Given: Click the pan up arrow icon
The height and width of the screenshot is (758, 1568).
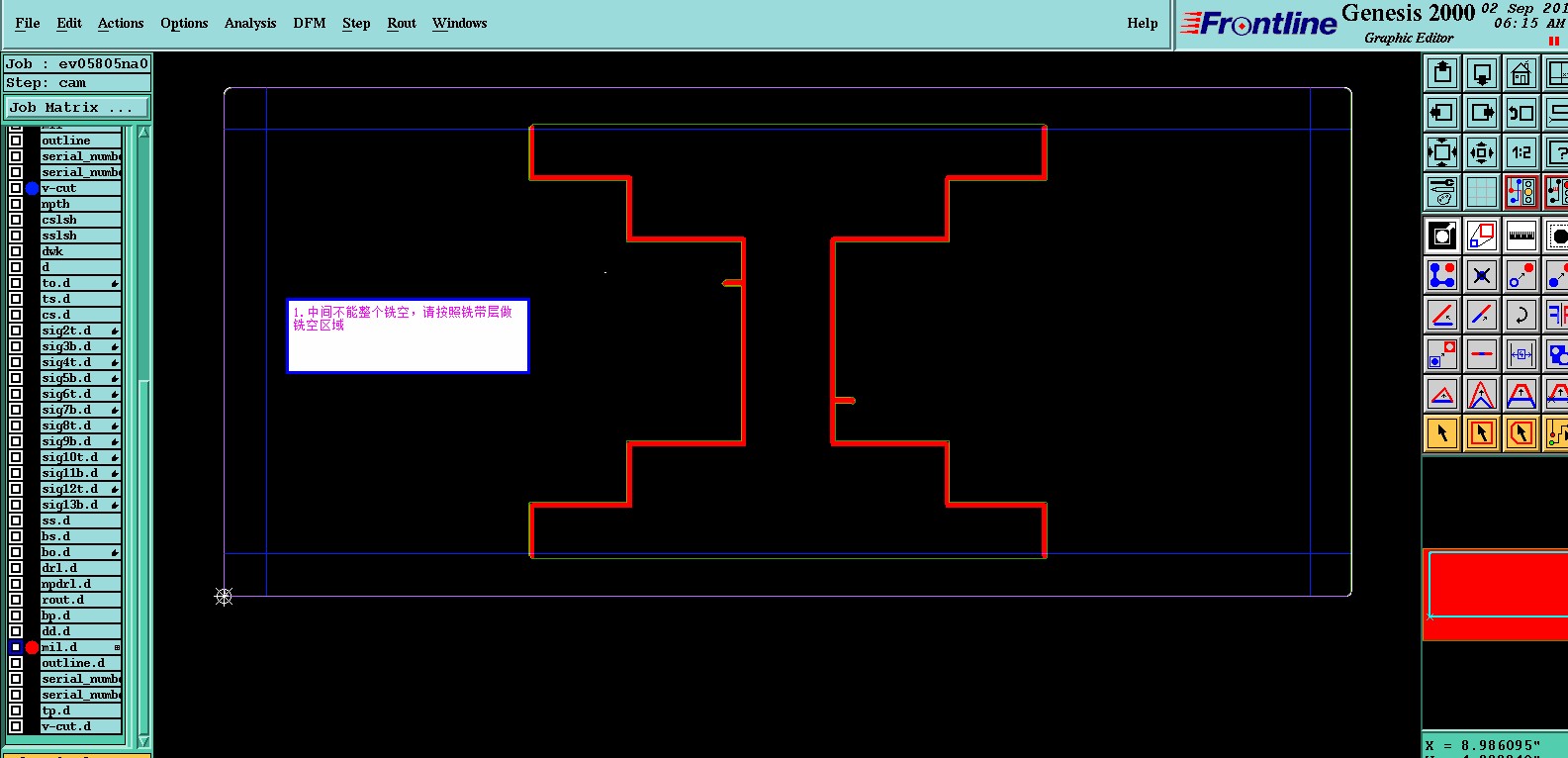Looking at the screenshot, I should [1442, 73].
